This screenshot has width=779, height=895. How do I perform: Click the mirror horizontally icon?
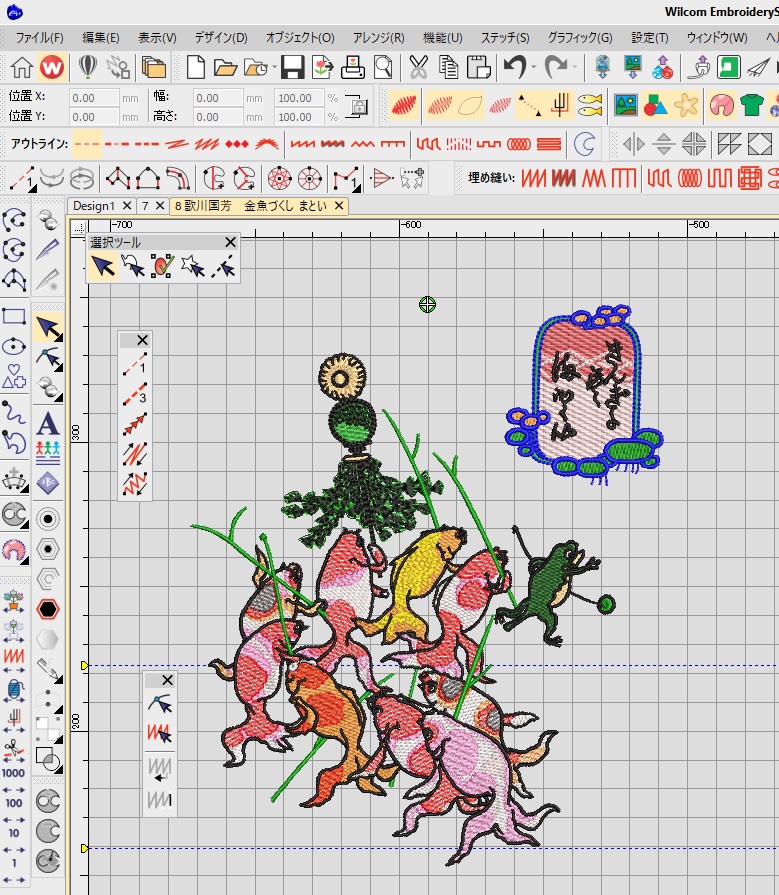(x=633, y=144)
